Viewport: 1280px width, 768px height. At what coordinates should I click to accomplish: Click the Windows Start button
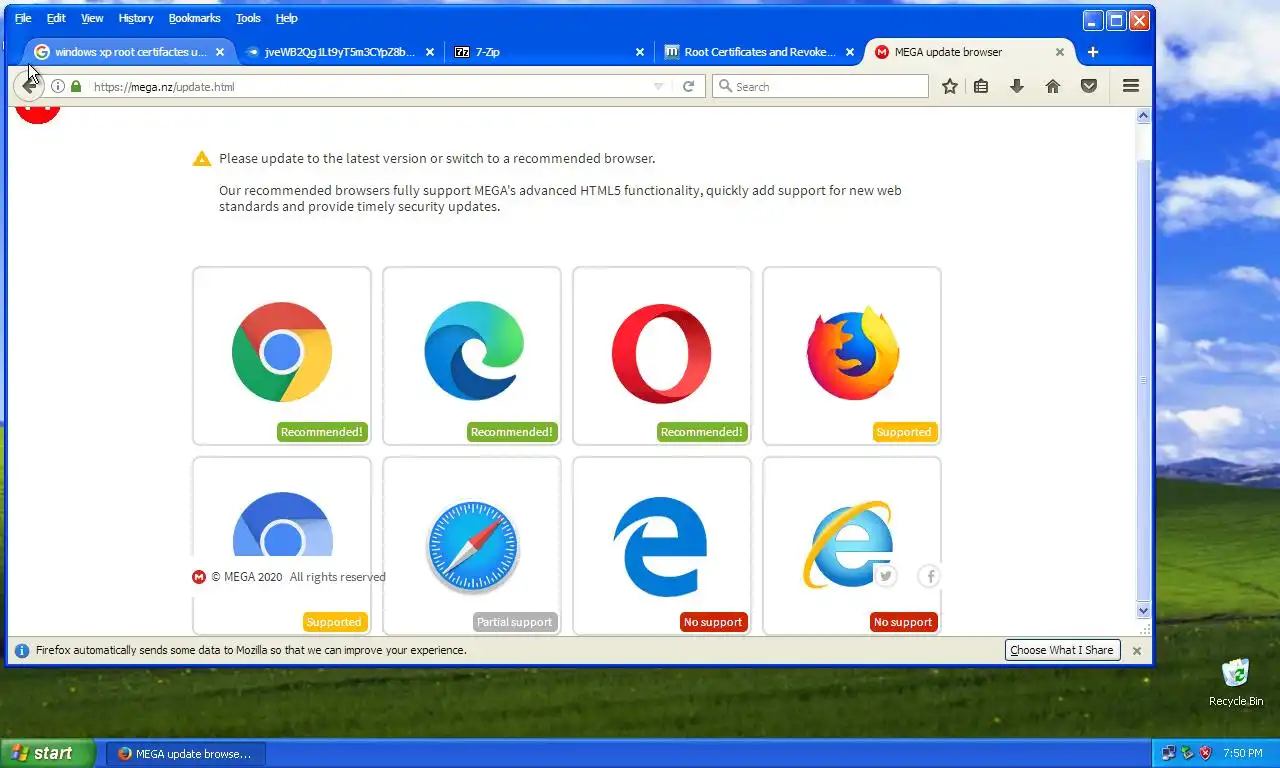point(47,753)
